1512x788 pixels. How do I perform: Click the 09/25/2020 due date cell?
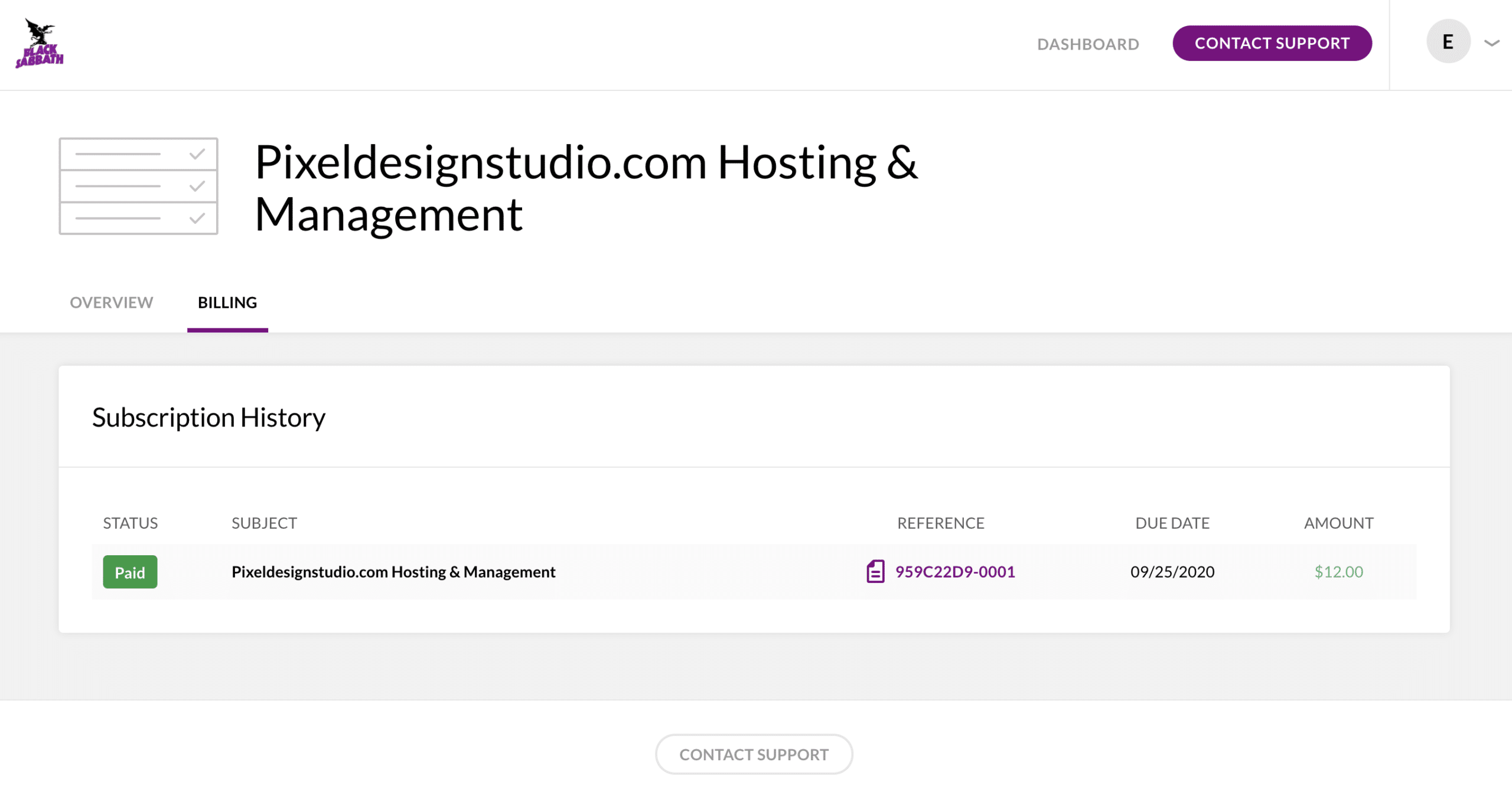1172,571
